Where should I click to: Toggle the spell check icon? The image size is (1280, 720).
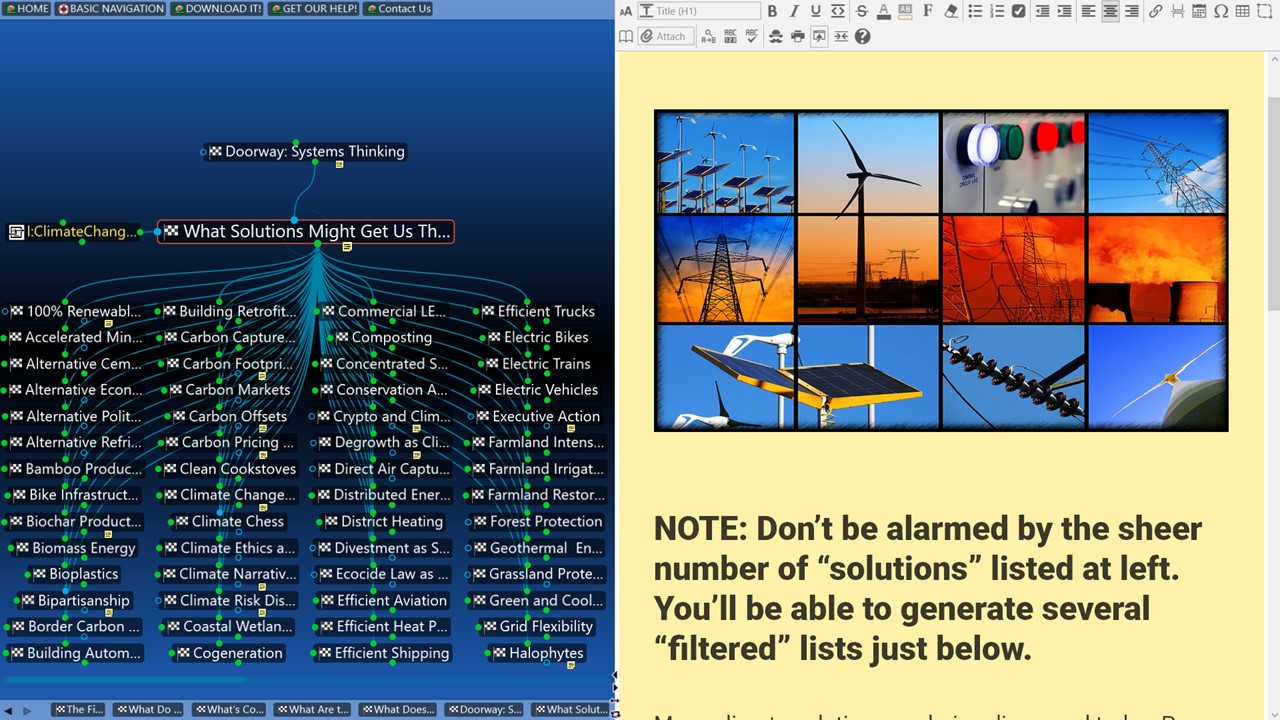pos(752,36)
